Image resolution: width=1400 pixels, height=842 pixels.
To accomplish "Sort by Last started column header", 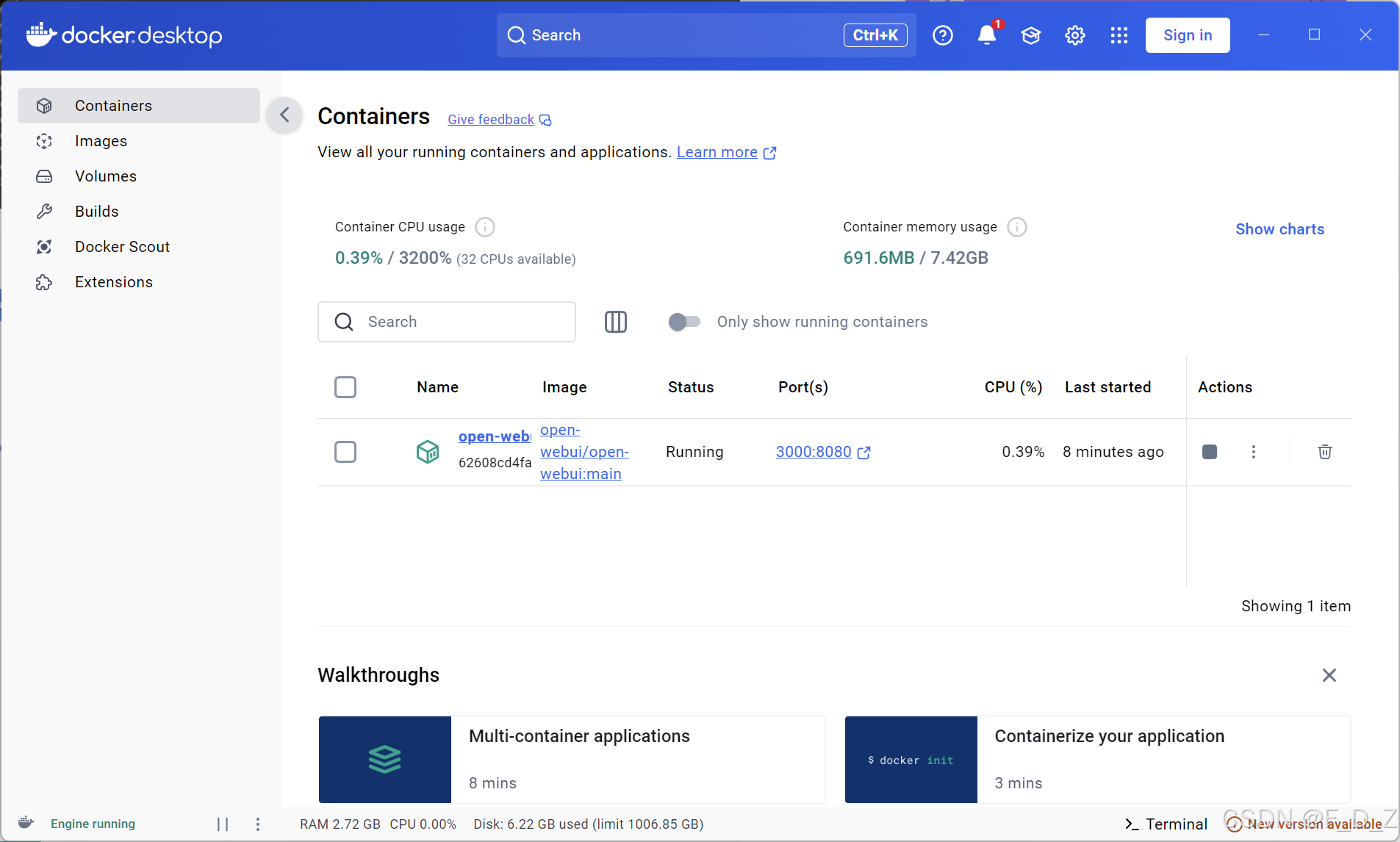I will pyautogui.click(x=1108, y=387).
